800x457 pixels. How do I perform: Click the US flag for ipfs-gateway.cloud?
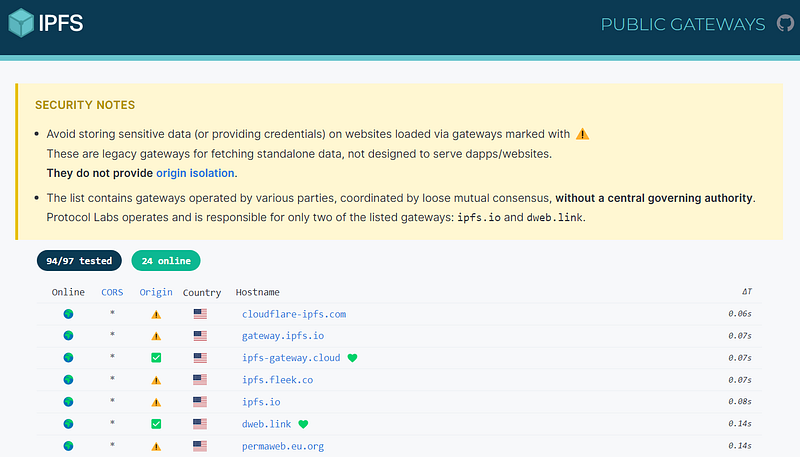click(200, 358)
